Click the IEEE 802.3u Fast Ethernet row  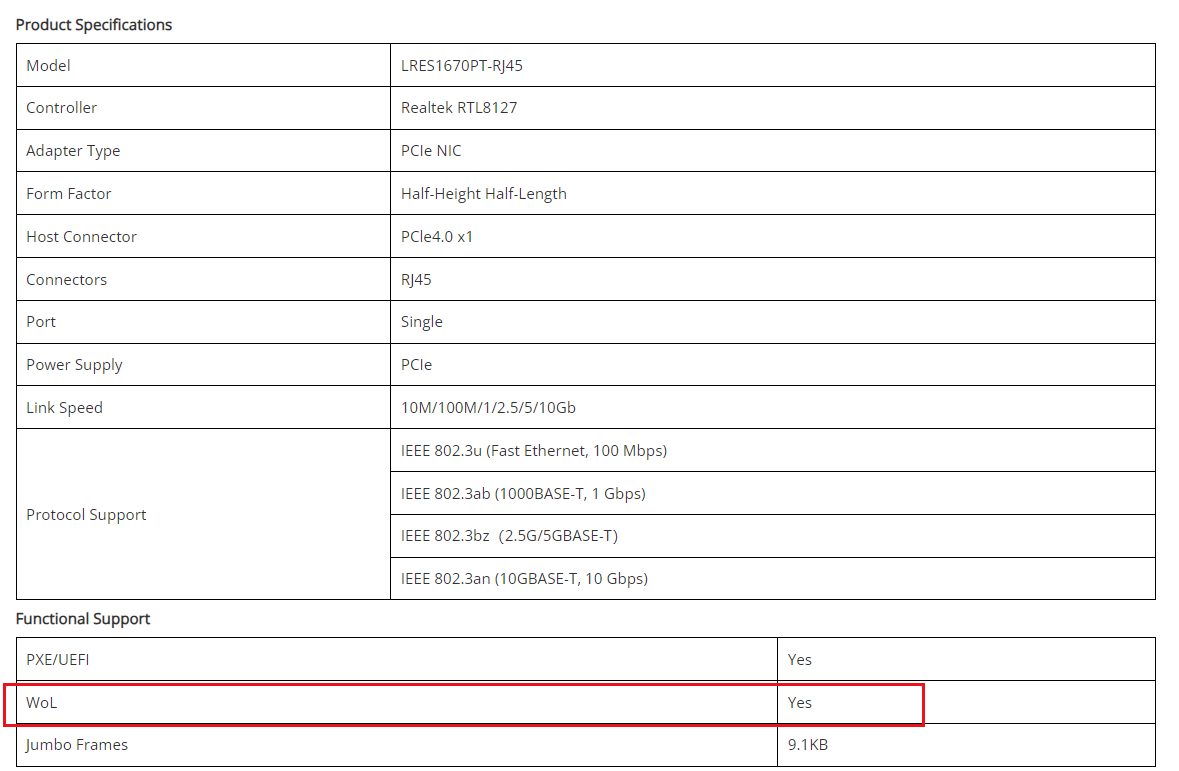pyautogui.click(x=534, y=451)
